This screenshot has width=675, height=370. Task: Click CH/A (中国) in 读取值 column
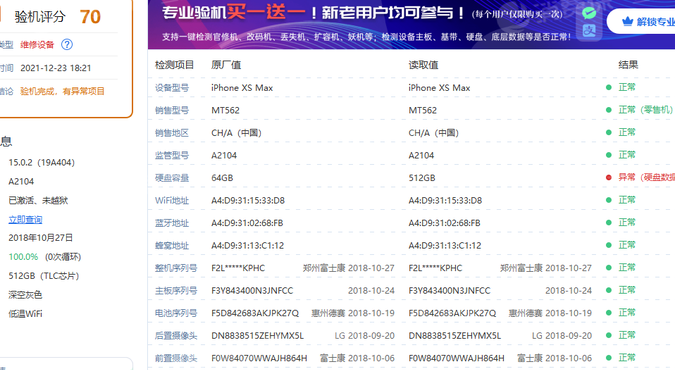433,133
